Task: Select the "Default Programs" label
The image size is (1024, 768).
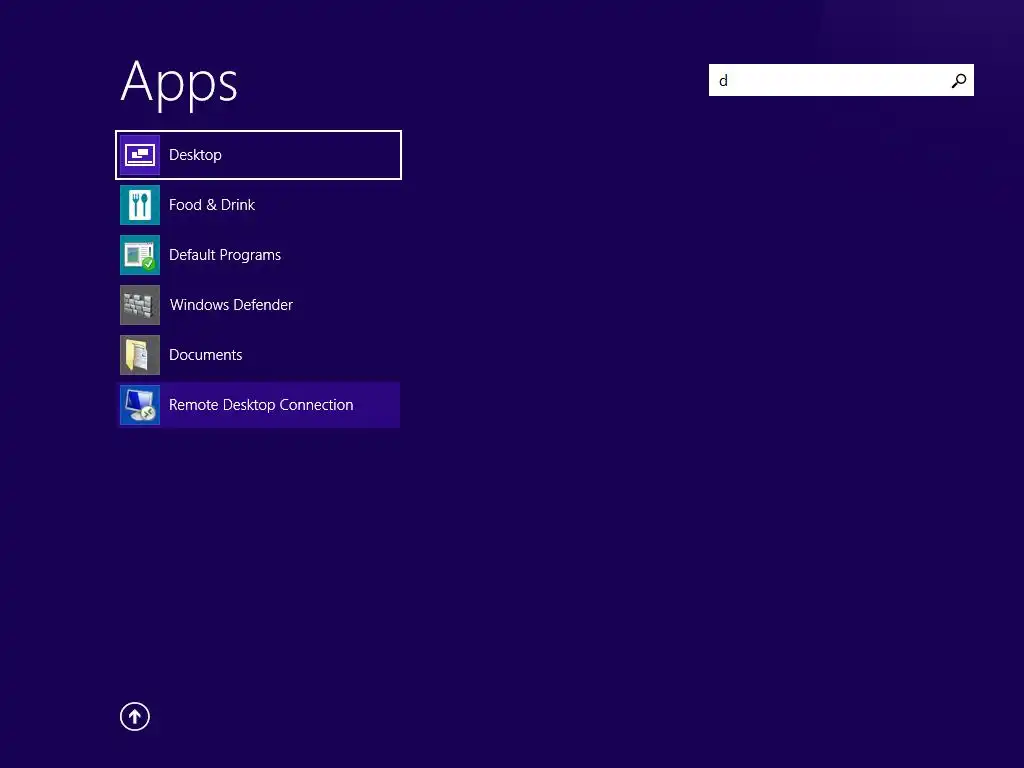Action: click(225, 255)
